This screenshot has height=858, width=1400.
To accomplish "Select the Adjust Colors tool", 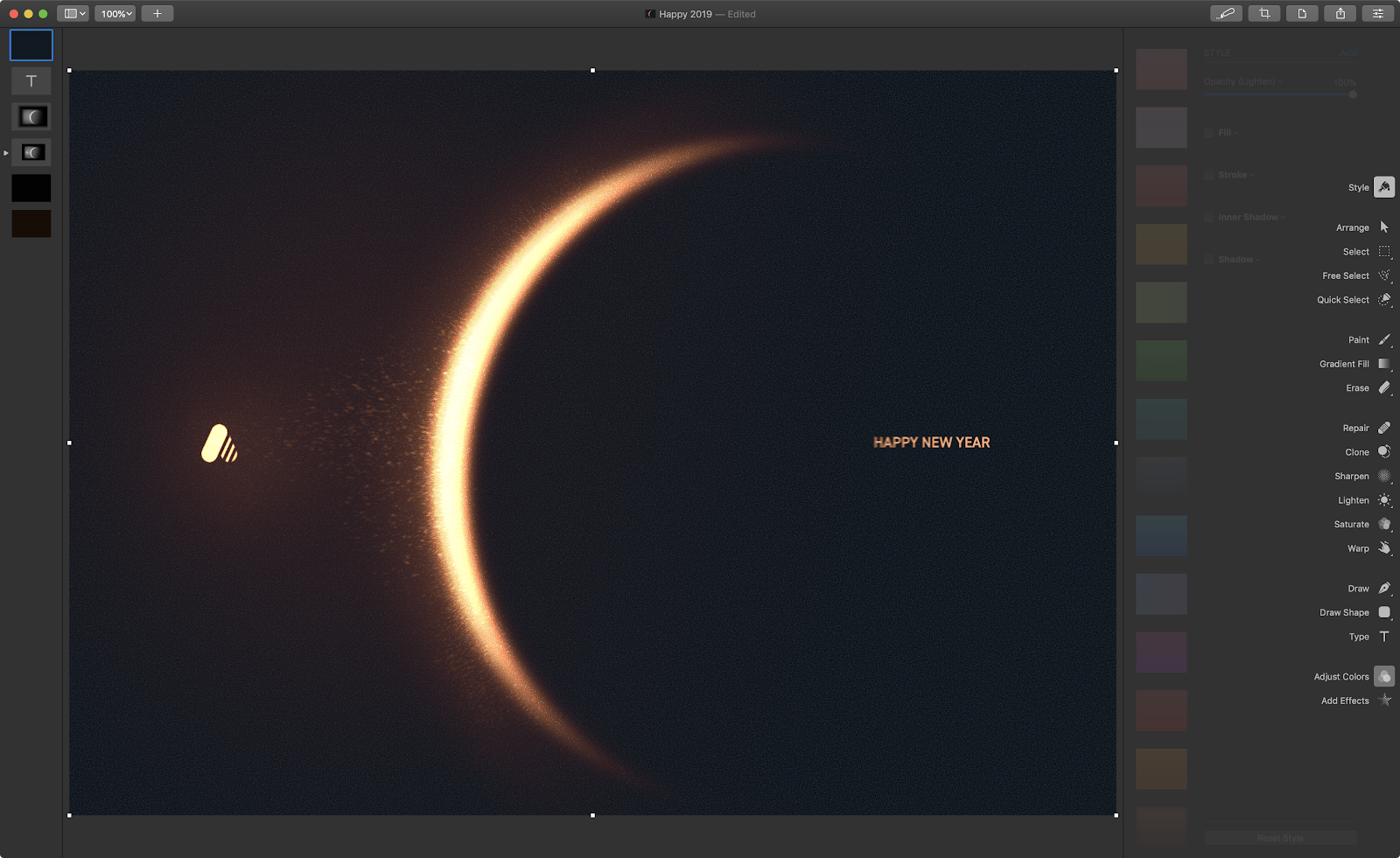I will point(1384,676).
